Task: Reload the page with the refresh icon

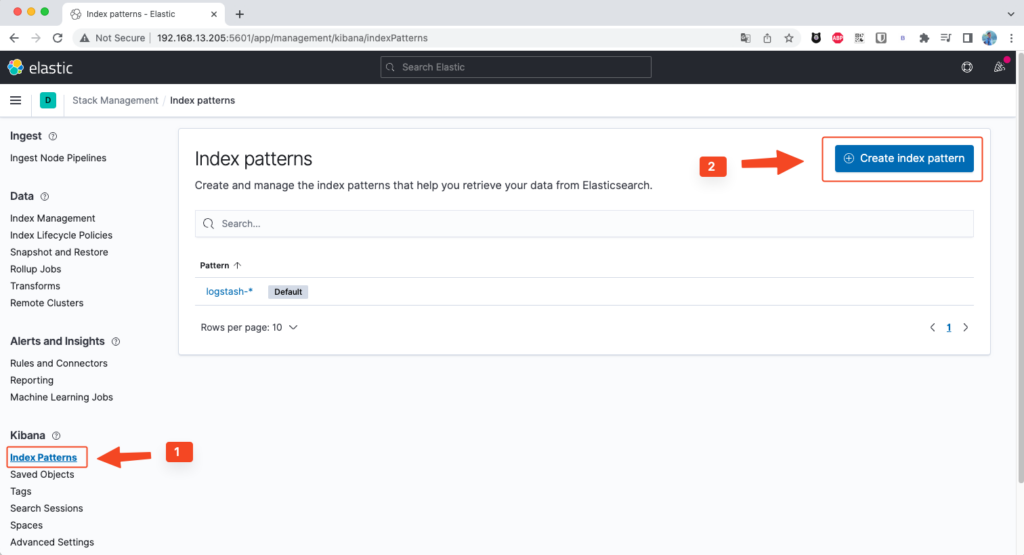Action: [x=57, y=38]
